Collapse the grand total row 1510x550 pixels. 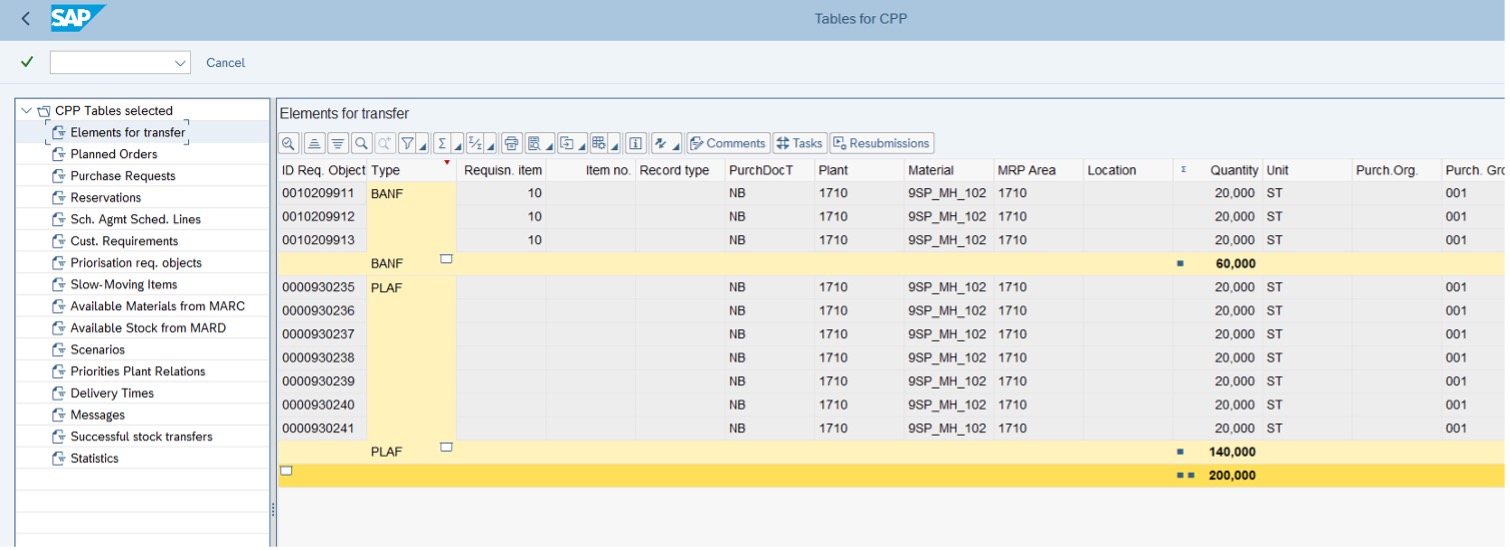(x=286, y=471)
